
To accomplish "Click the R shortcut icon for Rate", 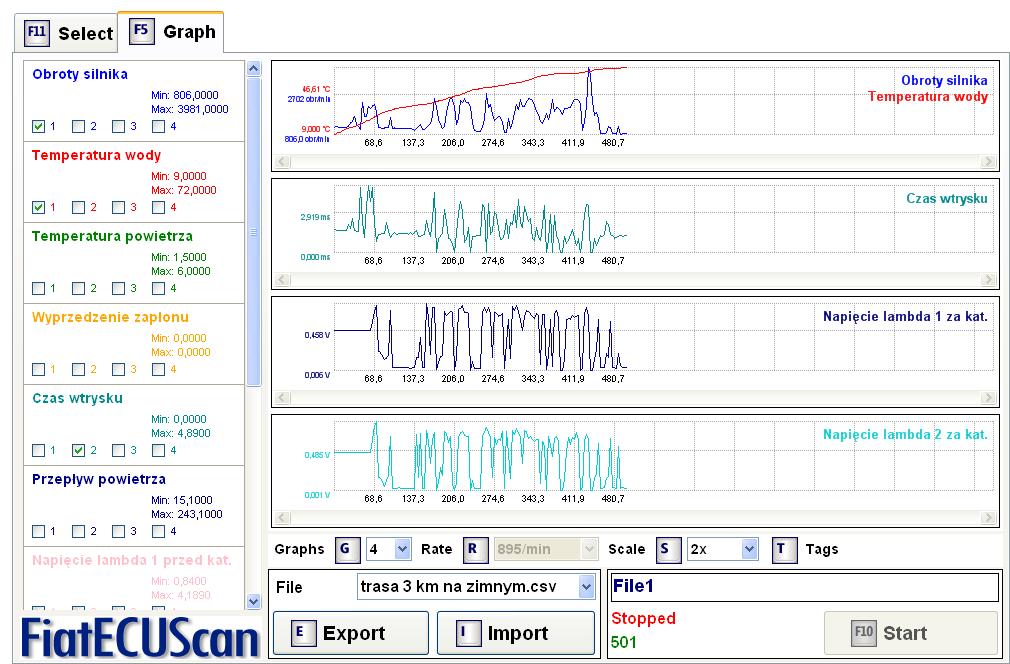I will [x=473, y=549].
